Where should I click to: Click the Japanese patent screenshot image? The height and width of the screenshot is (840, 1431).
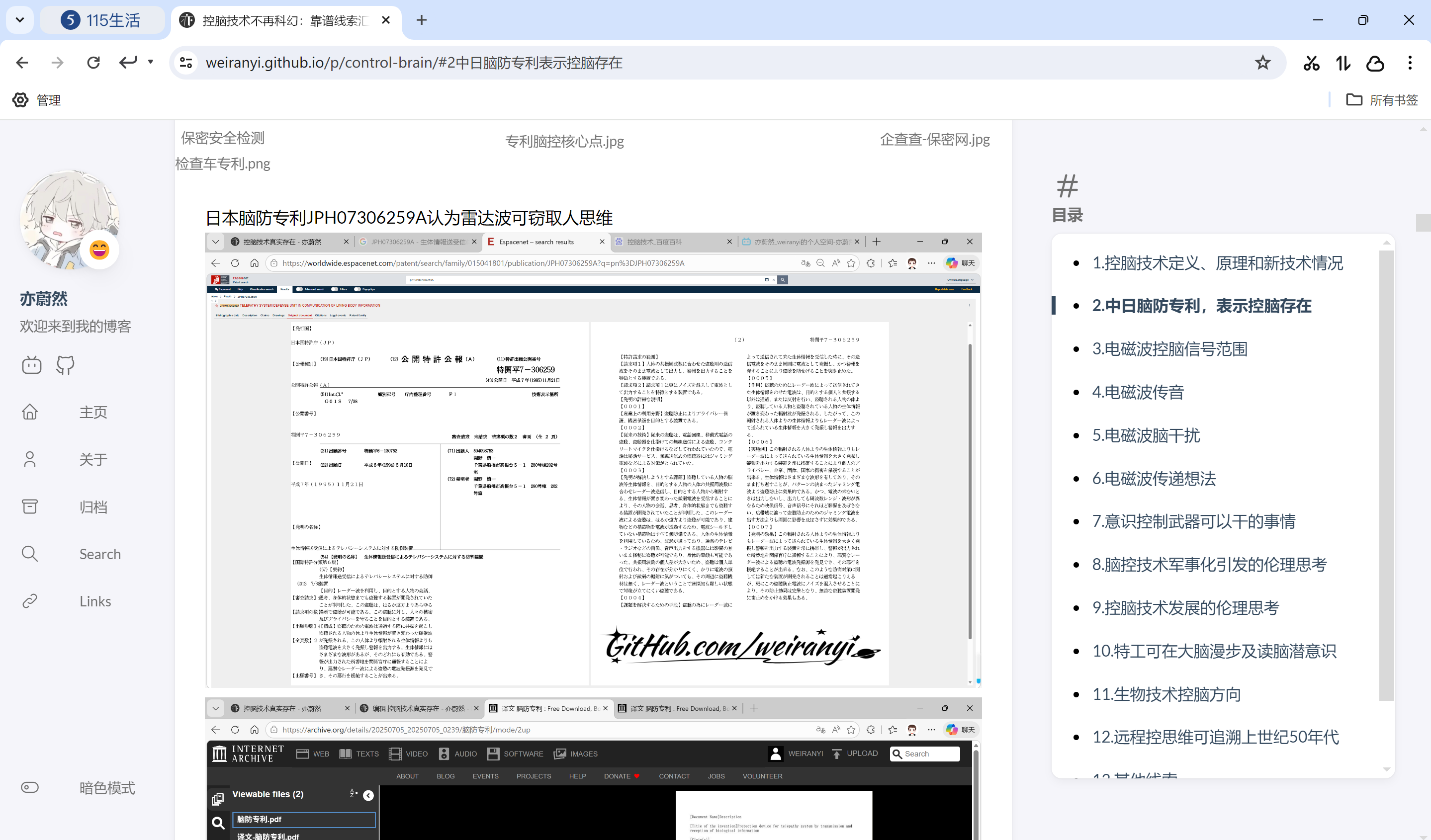click(x=593, y=460)
